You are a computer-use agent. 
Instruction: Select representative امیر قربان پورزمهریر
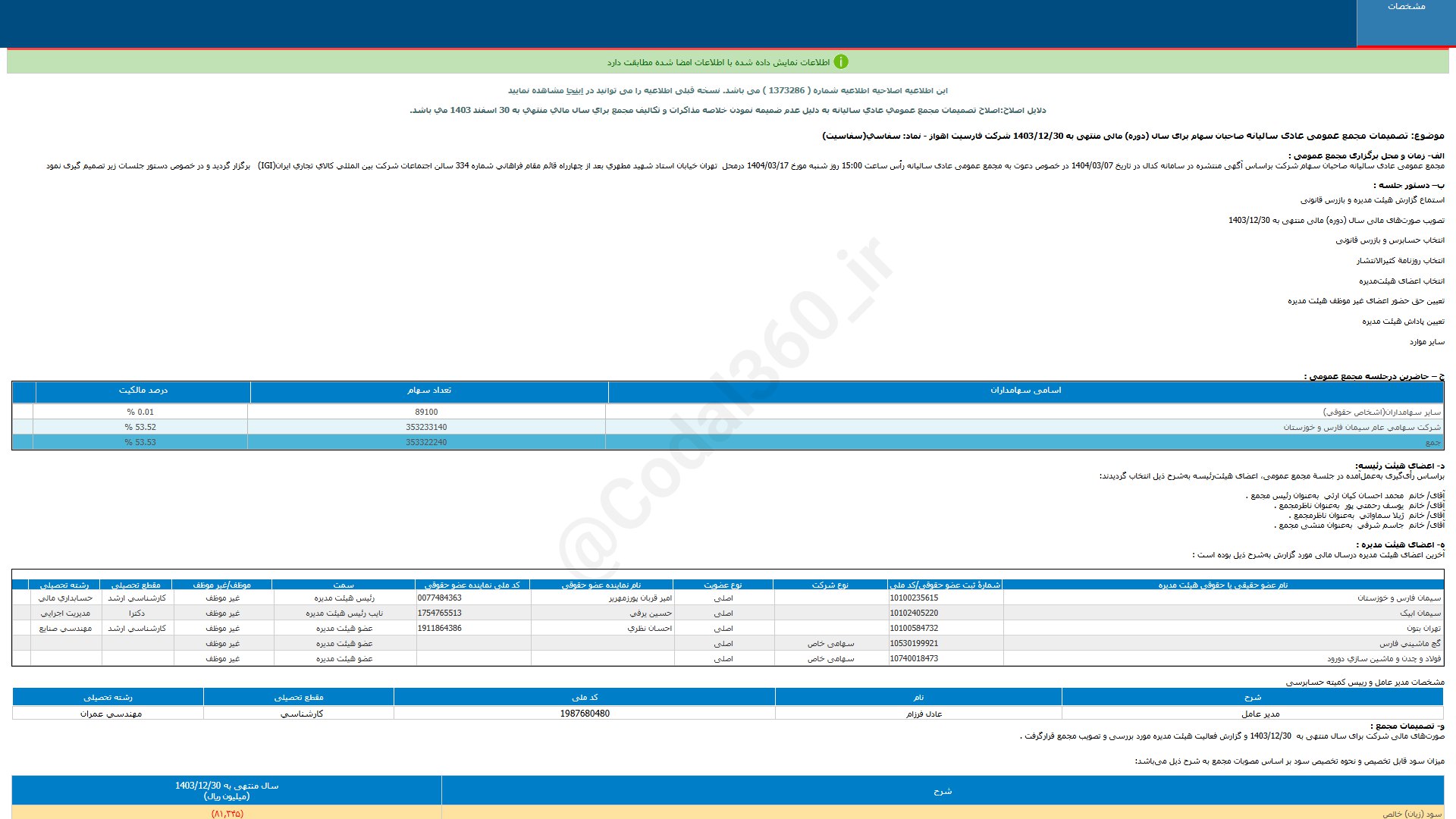pos(640,598)
